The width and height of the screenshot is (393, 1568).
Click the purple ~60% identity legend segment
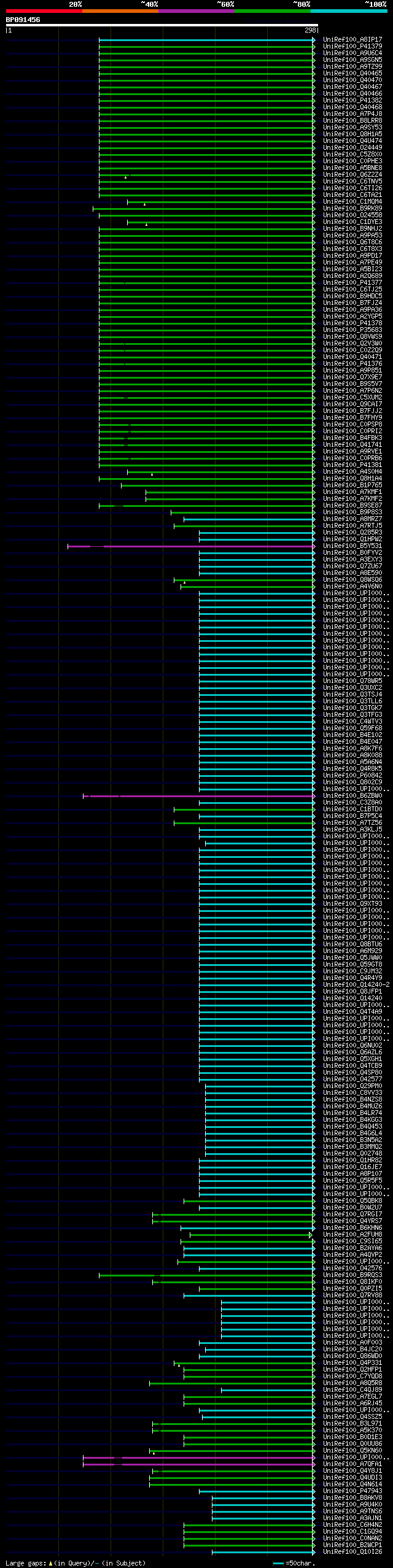[x=196, y=11]
